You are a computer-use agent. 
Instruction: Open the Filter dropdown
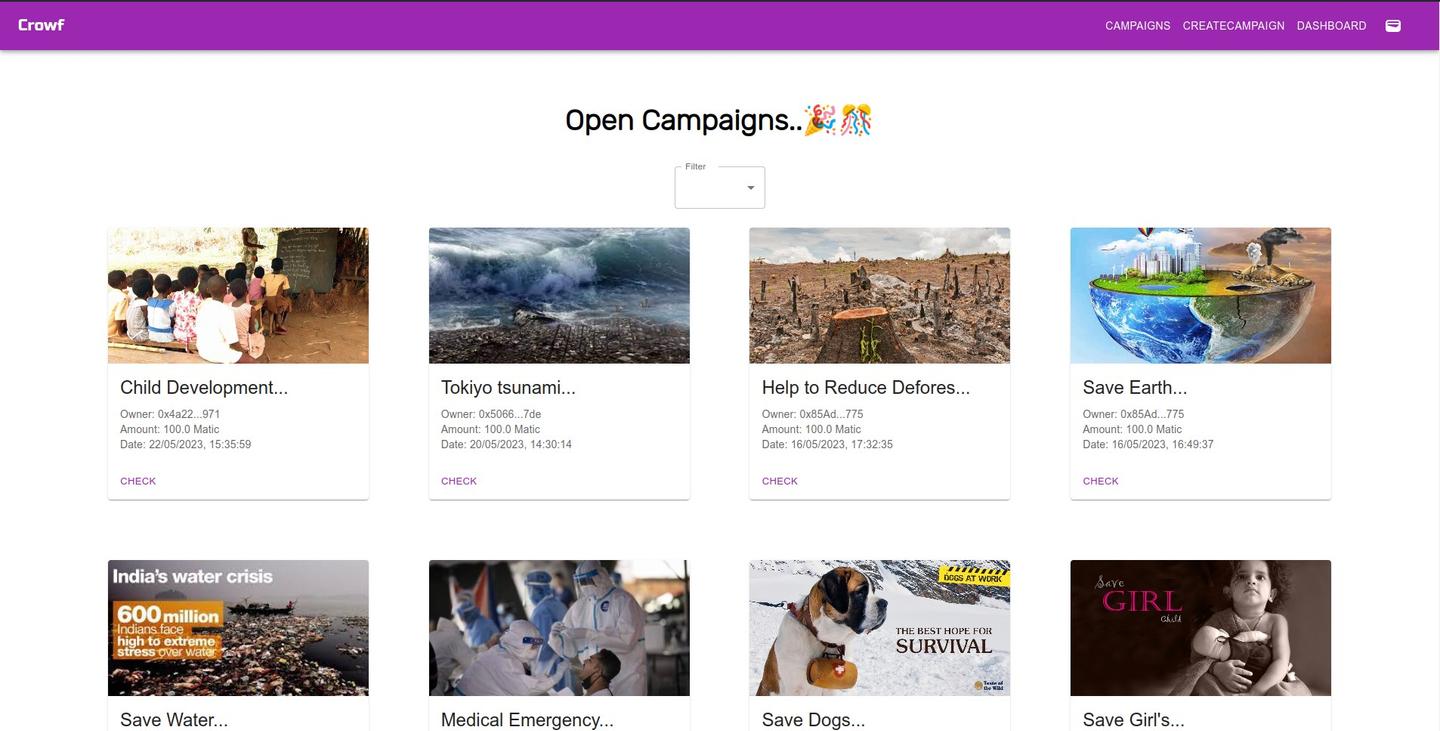click(x=719, y=188)
